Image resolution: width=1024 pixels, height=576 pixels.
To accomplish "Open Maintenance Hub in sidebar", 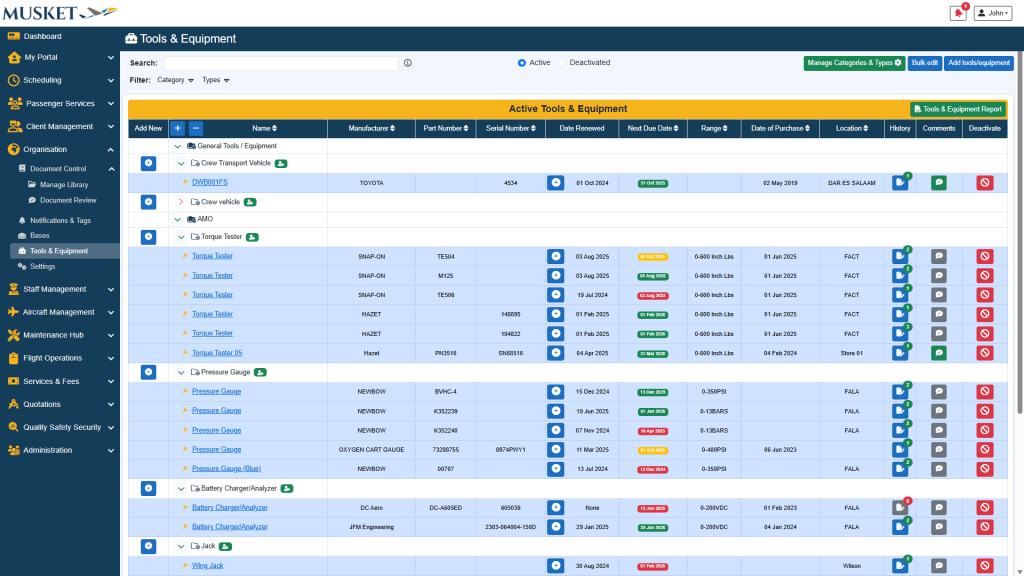I will point(60,335).
